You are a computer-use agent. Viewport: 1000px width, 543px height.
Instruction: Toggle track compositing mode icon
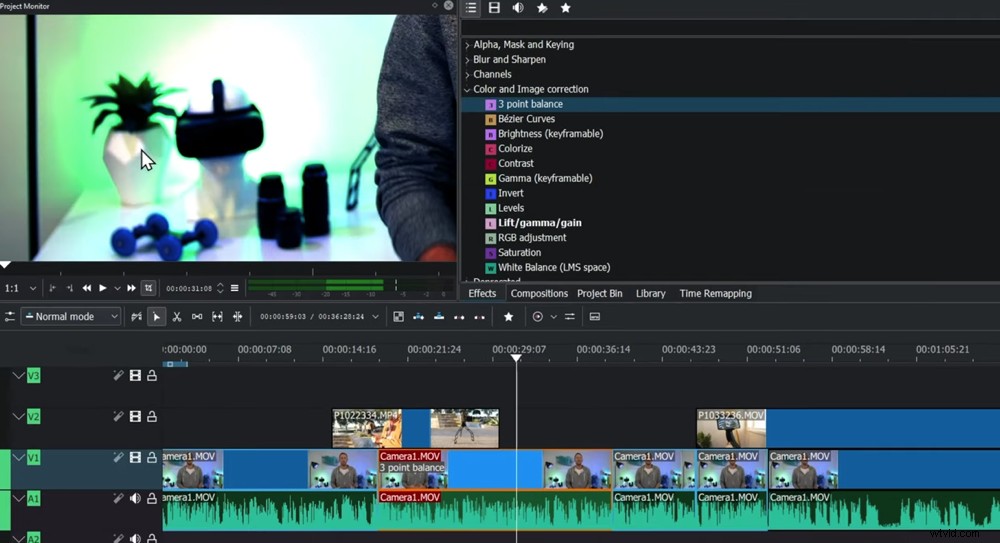(136, 316)
